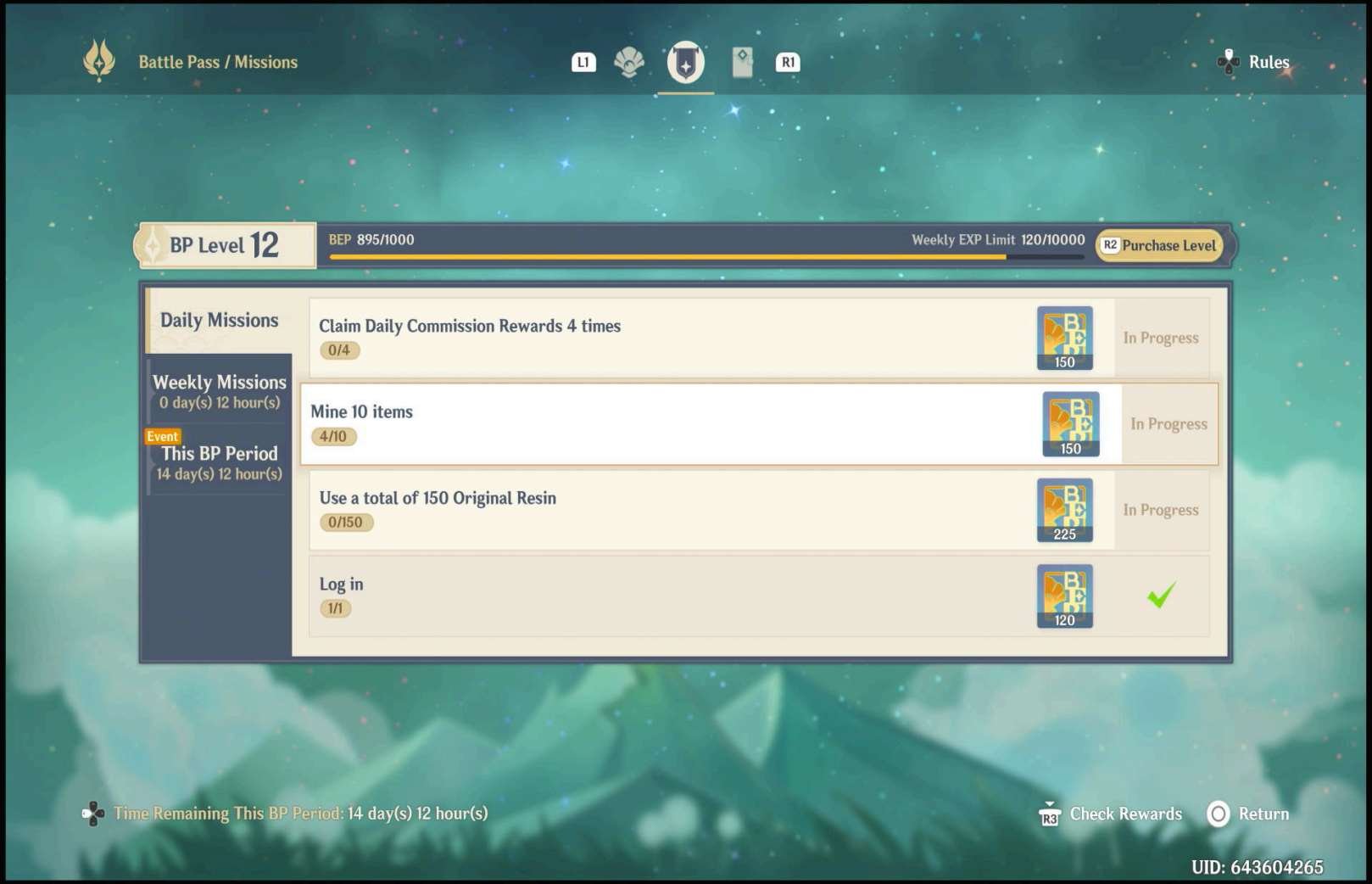Click the D-pad icon beside Rules
1372x884 pixels.
pyautogui.click(x=1228, y=62)
